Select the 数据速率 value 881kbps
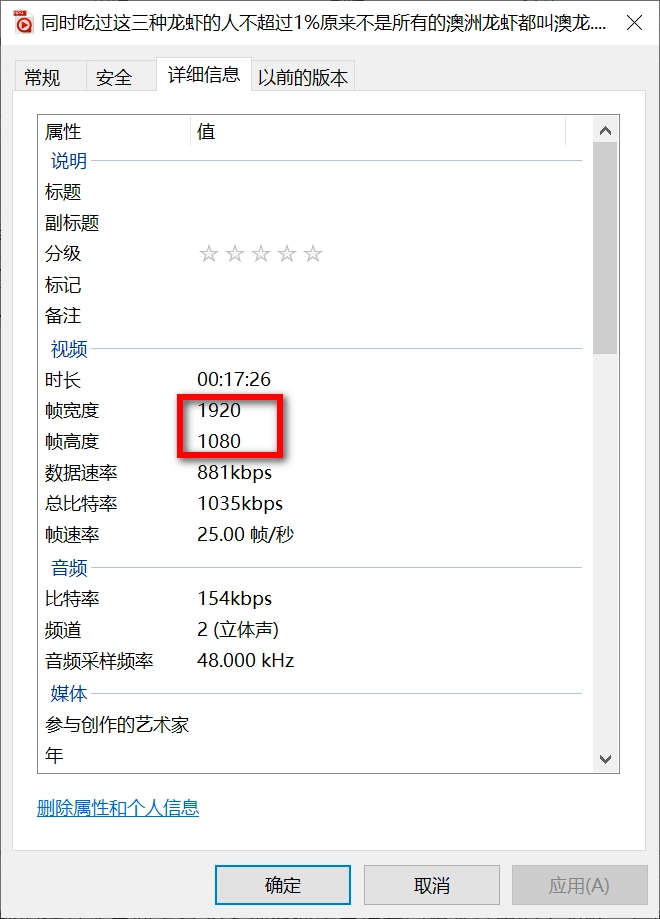The width and height of the screenshot is (660, 919). point(234,472)
